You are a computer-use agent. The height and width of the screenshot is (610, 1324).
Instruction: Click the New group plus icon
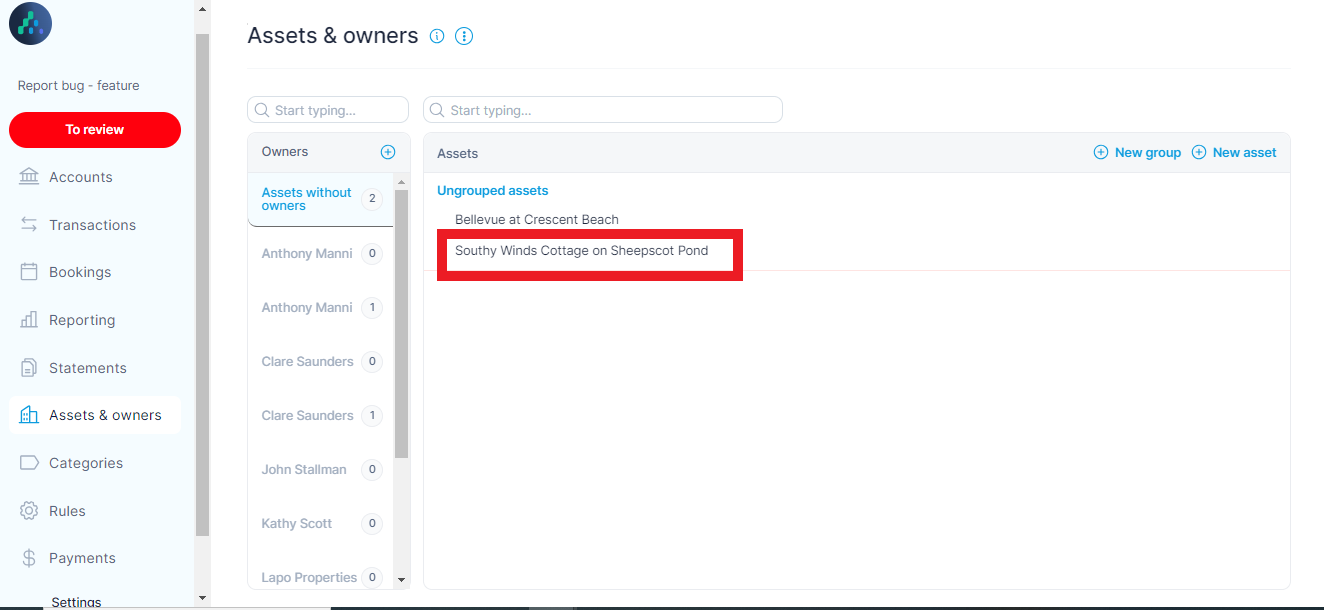tap(1101, 153)
